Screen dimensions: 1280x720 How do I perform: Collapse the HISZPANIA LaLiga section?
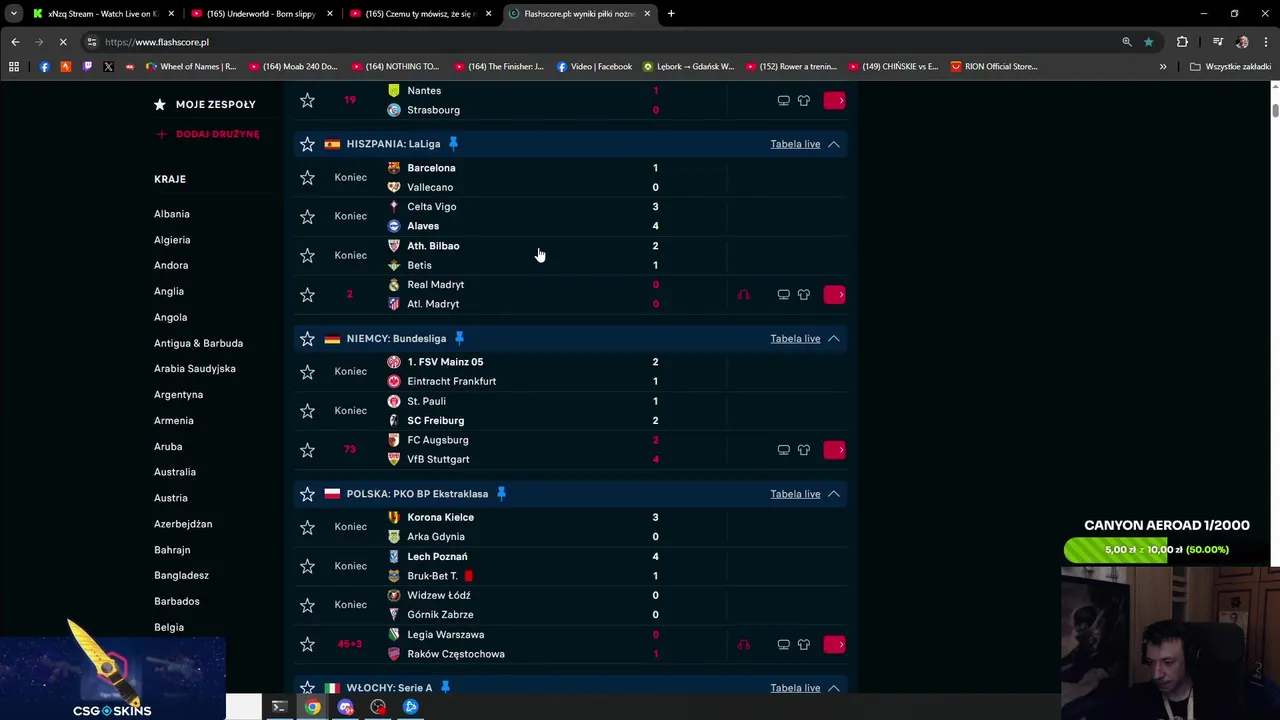coord(833,144)
